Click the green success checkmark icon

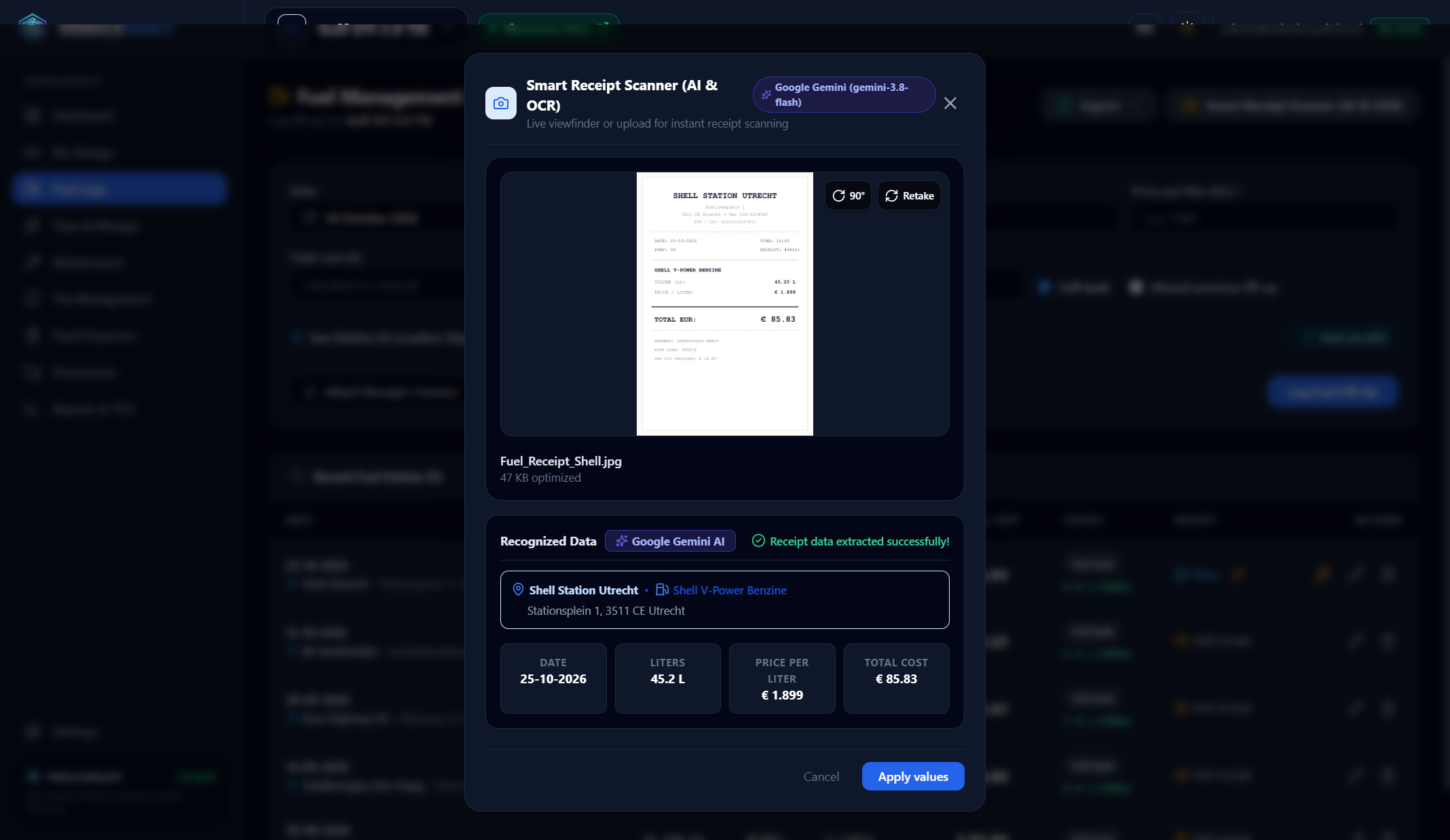(x=759, y=541)
